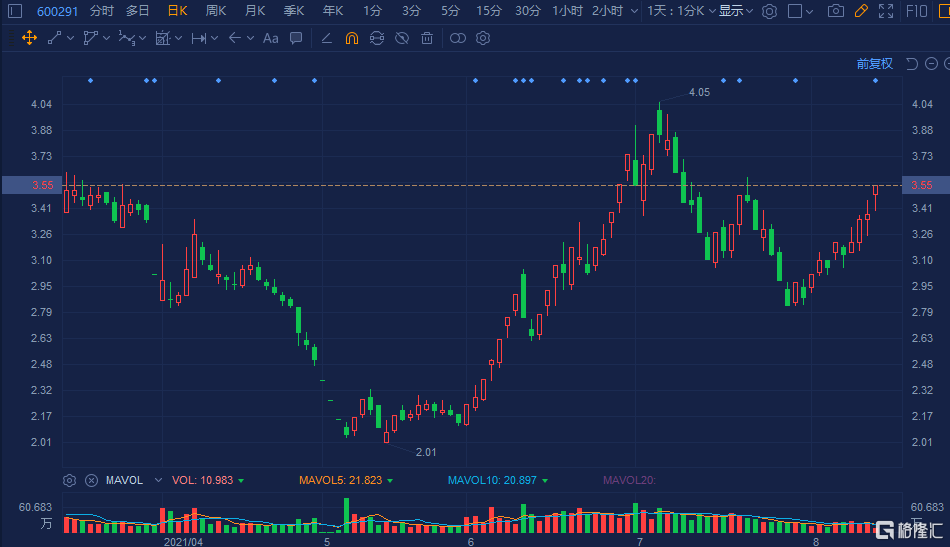
Task: Select the text annotation Aa tool
Action: 270,38
